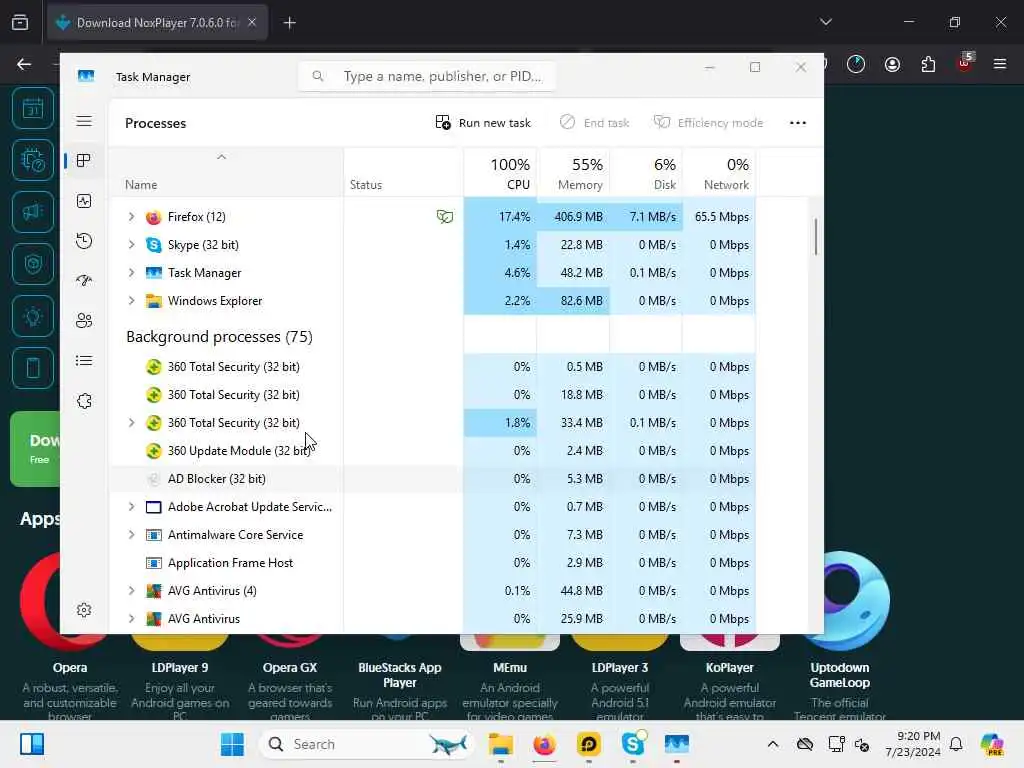Expand AVG Antivirus (4) row

131,591
